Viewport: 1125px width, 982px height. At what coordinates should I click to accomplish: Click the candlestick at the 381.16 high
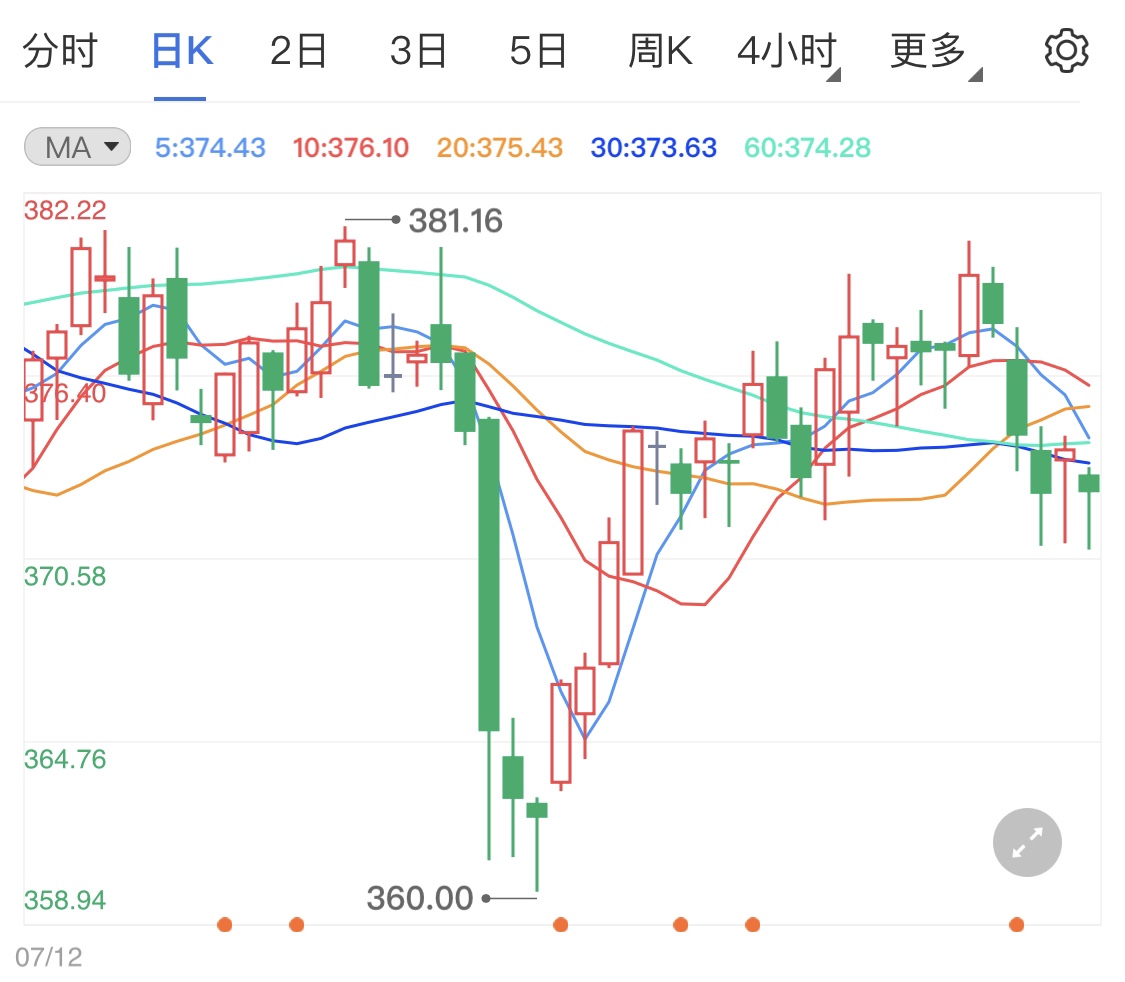345,253
